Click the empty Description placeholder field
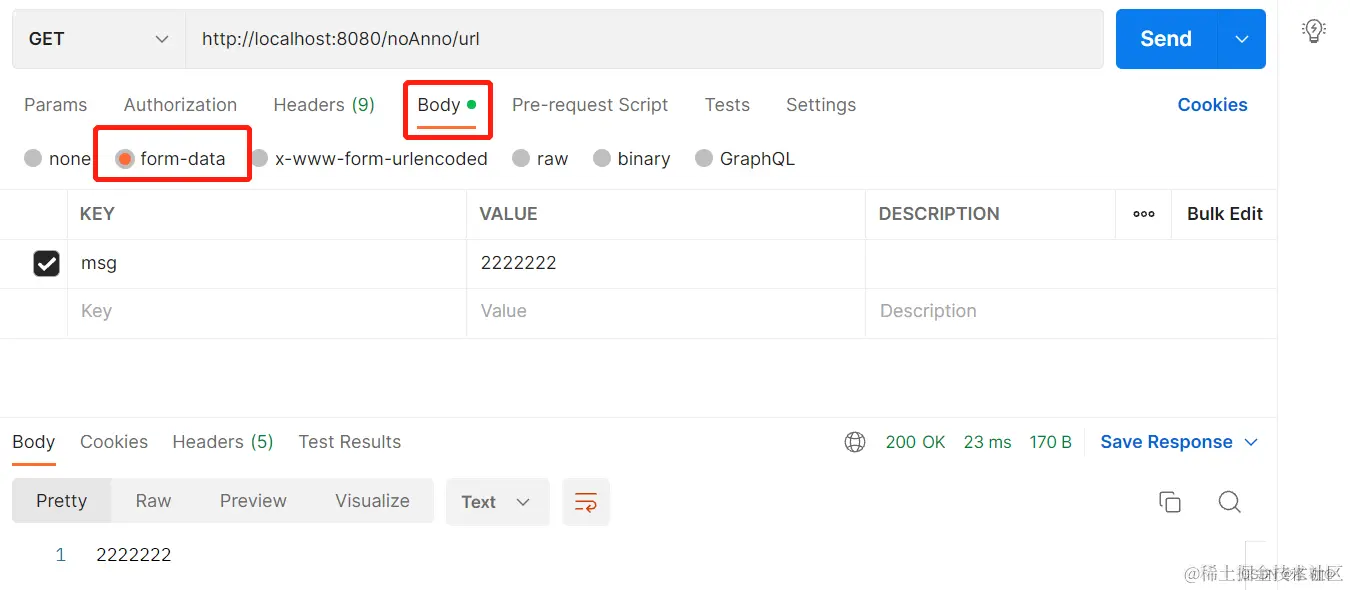Image resolution: width=1350 pixels, height=590 pixels. [x=1071, y=312]
